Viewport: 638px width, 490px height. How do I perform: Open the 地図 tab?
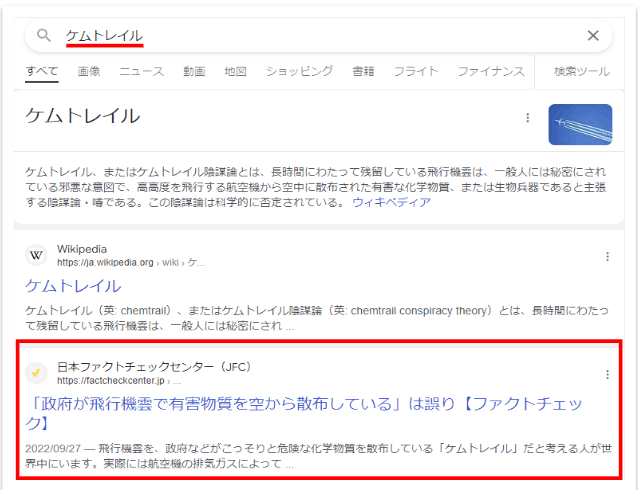pos(235,71)
